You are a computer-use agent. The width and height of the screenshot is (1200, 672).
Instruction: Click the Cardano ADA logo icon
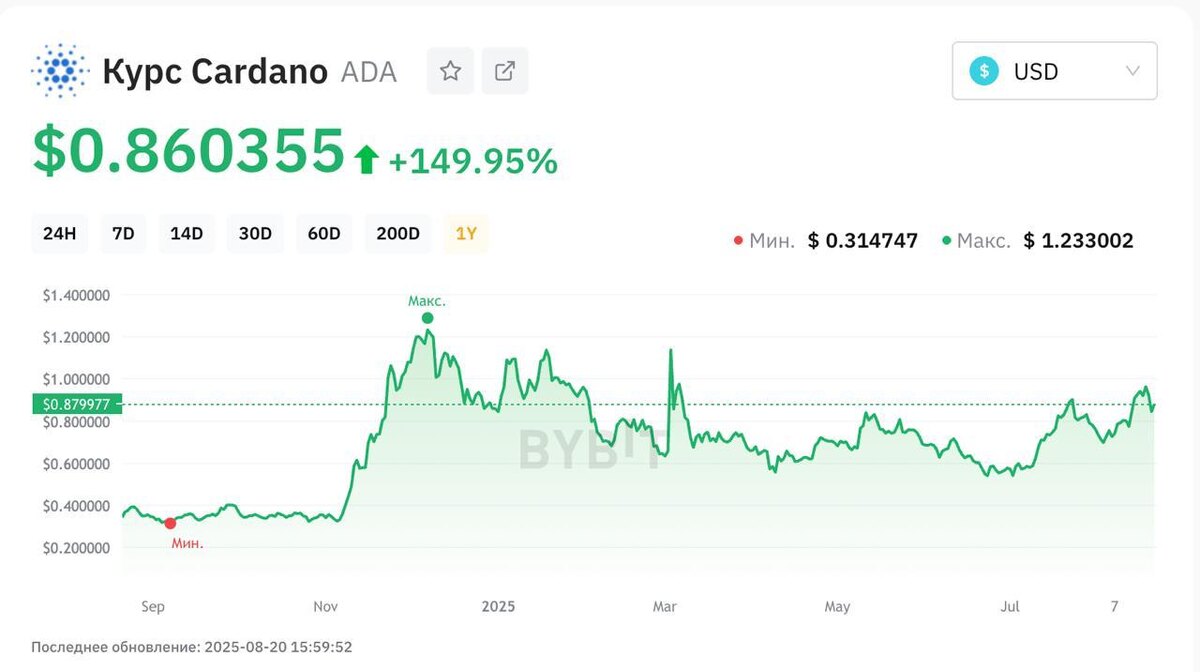[x=60, y=71]
